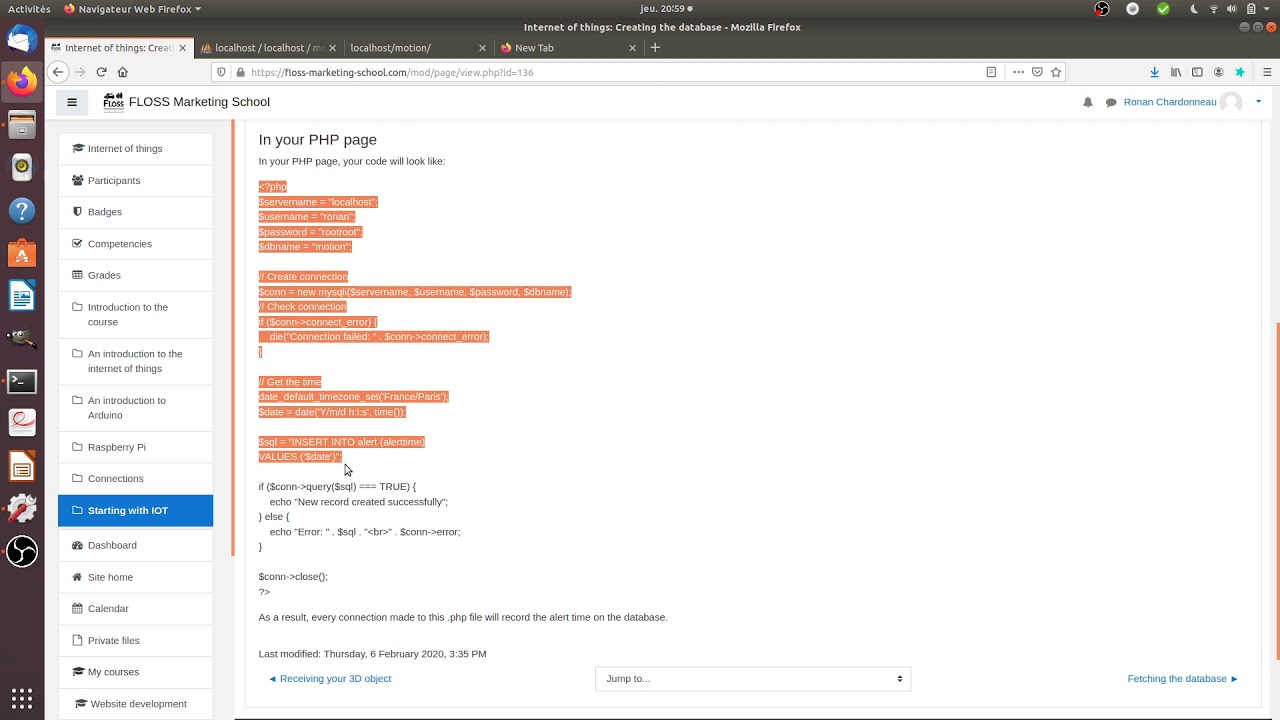Go back to Receiving your 3D object
Image resolution: width=1280 pixels, height=720 pixels.
(x=330, y=678)
